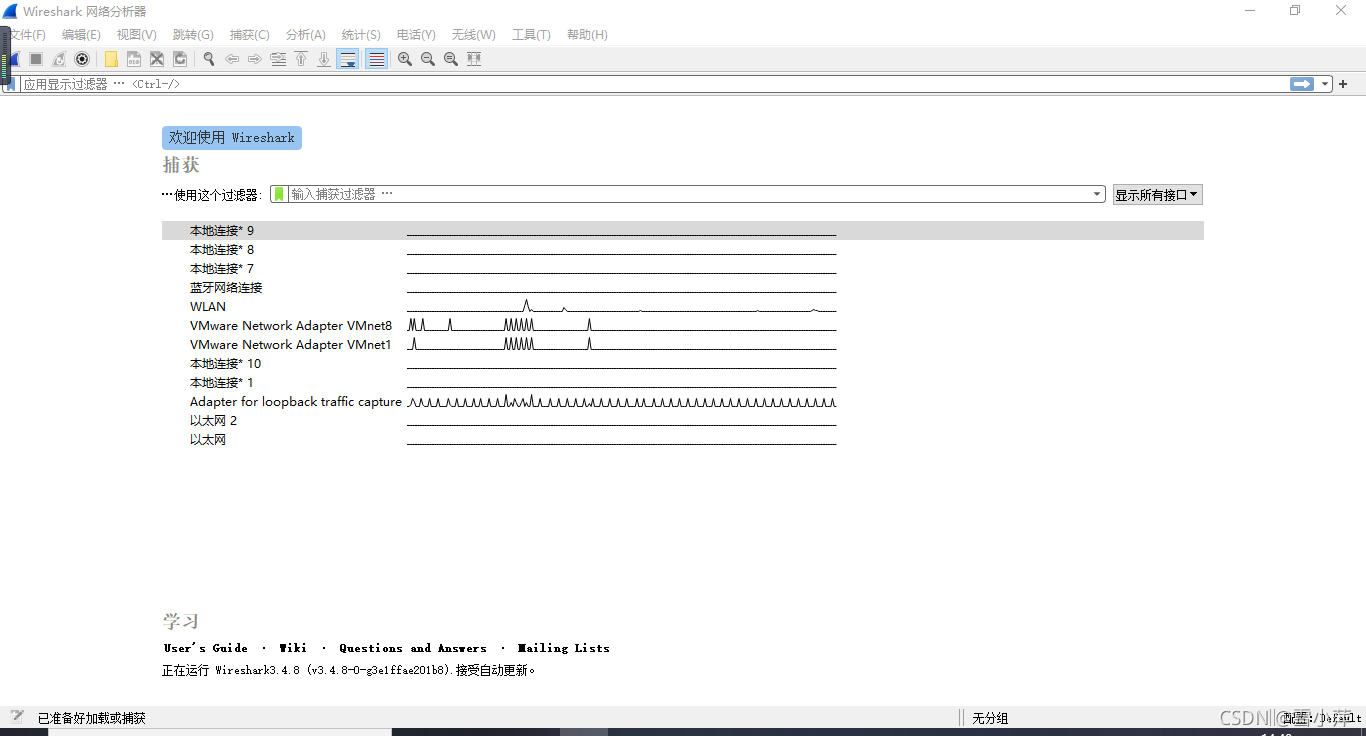The height and width of the screenshot is (736, 1366).
Task: Select VMware Network Adapter VMnet1 interface
Action: [x=683, y=345]
